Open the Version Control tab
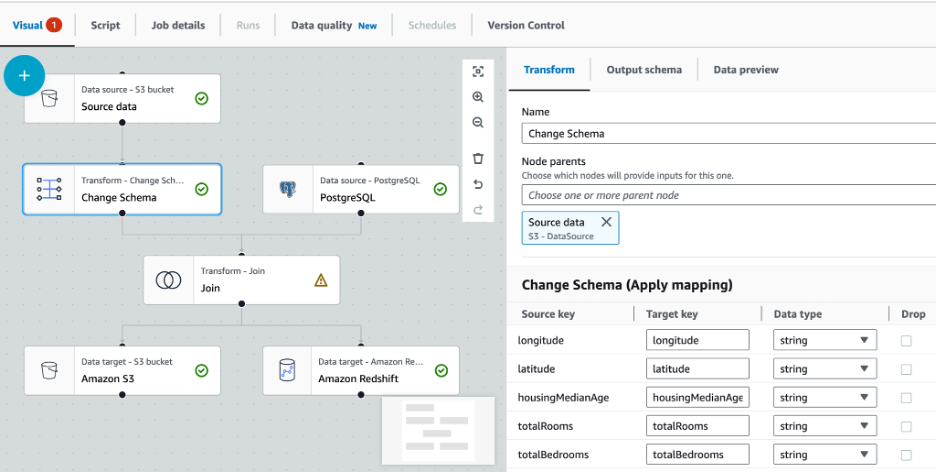This screenshot has height=472, width=936. click(526, 25)
